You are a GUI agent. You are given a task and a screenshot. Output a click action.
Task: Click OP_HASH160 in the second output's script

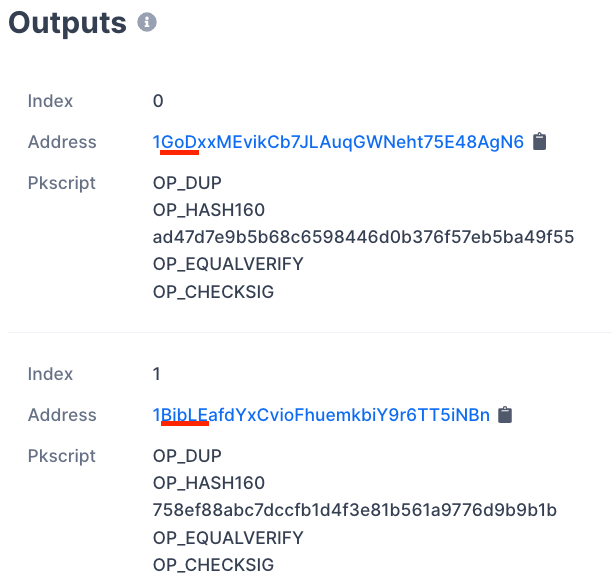[209, 483]
